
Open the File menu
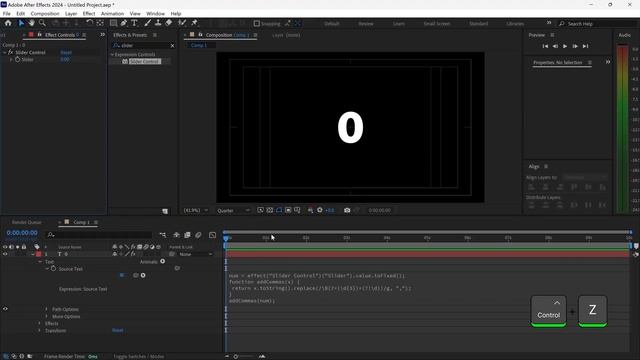point(7,13)
